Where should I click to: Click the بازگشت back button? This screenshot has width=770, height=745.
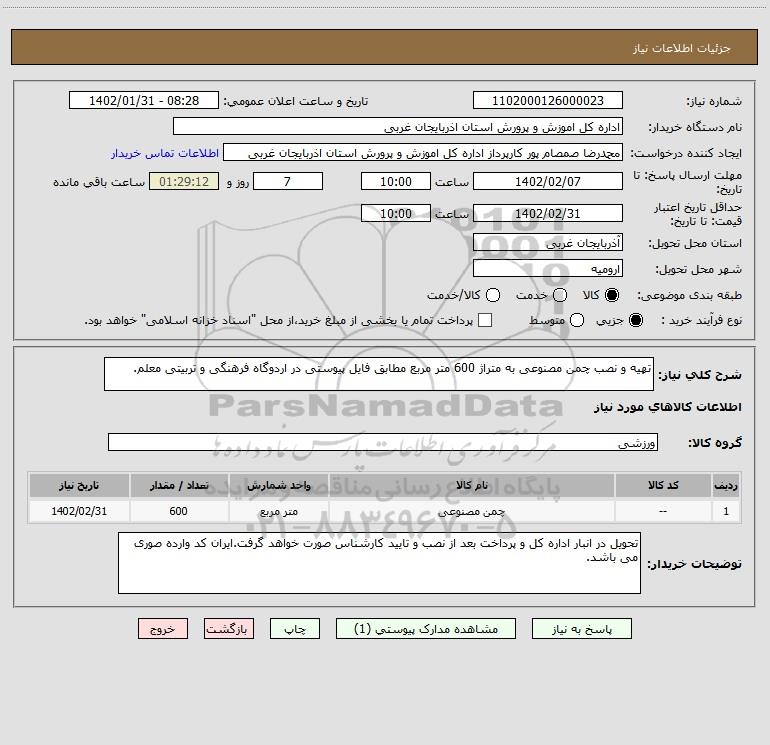[229, 629]
